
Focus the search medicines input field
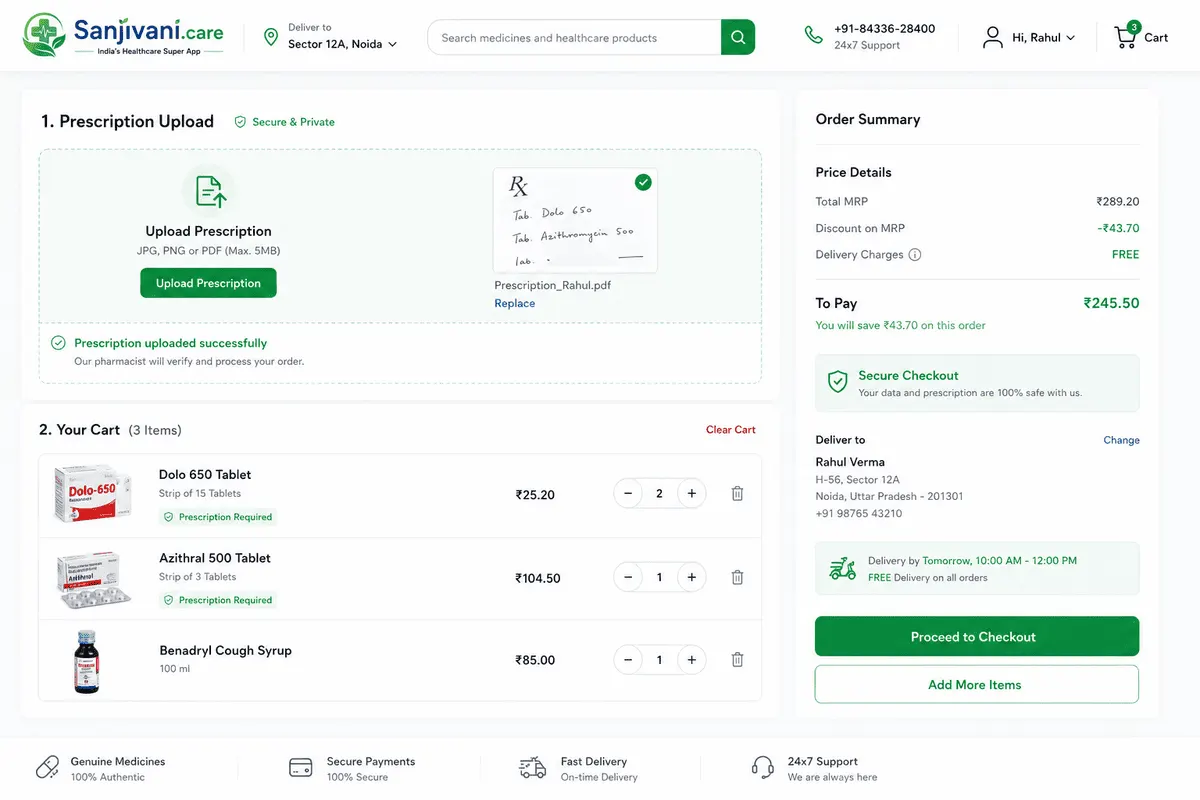(x=574, y=38)
